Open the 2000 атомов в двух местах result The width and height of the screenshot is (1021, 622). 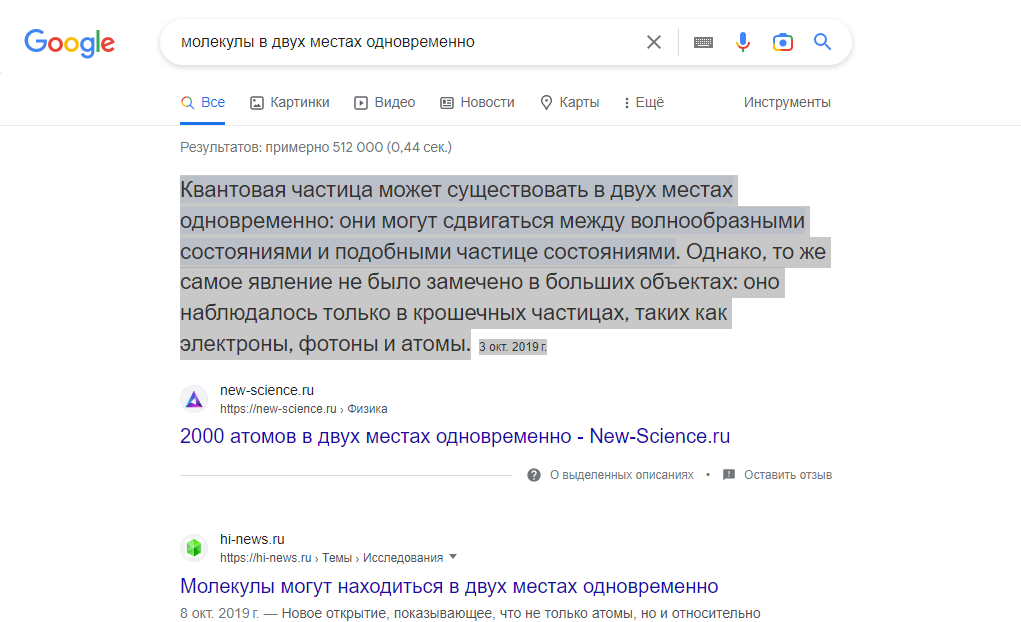455,436
